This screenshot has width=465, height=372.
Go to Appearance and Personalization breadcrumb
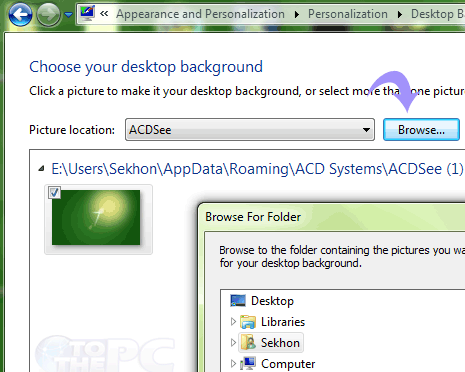(200, 14)
